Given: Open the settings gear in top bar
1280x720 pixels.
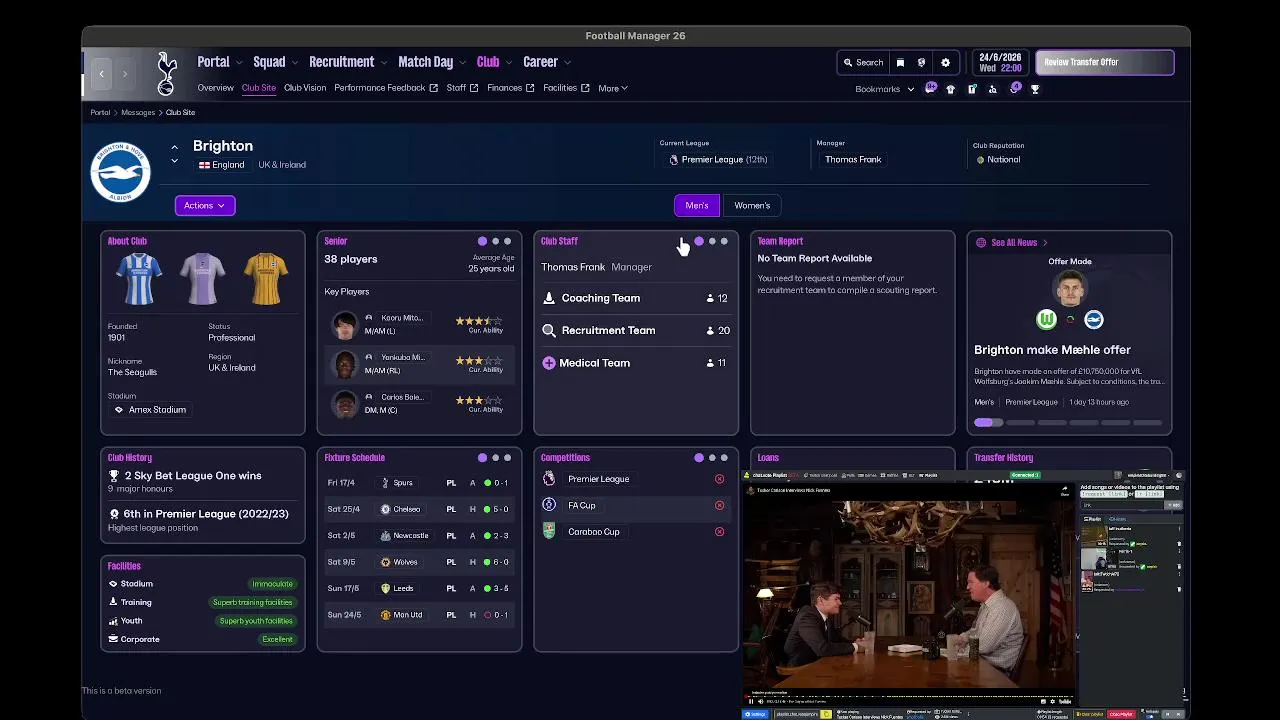Looking at the screenshot, I should pyautogui.click(x=945, y=62).
